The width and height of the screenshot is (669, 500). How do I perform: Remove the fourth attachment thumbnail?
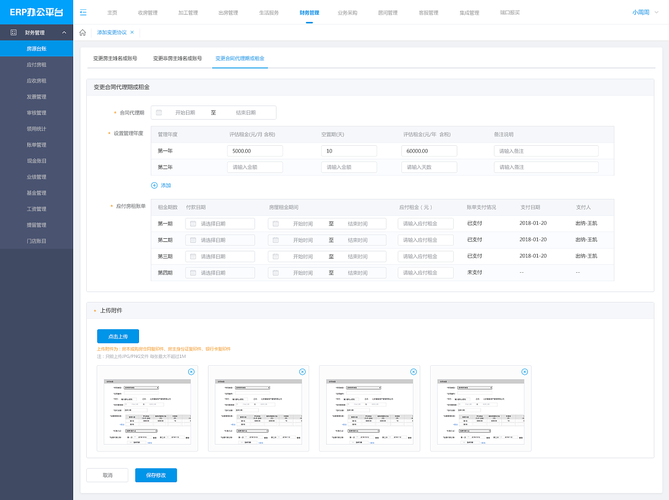pos(524,372)
